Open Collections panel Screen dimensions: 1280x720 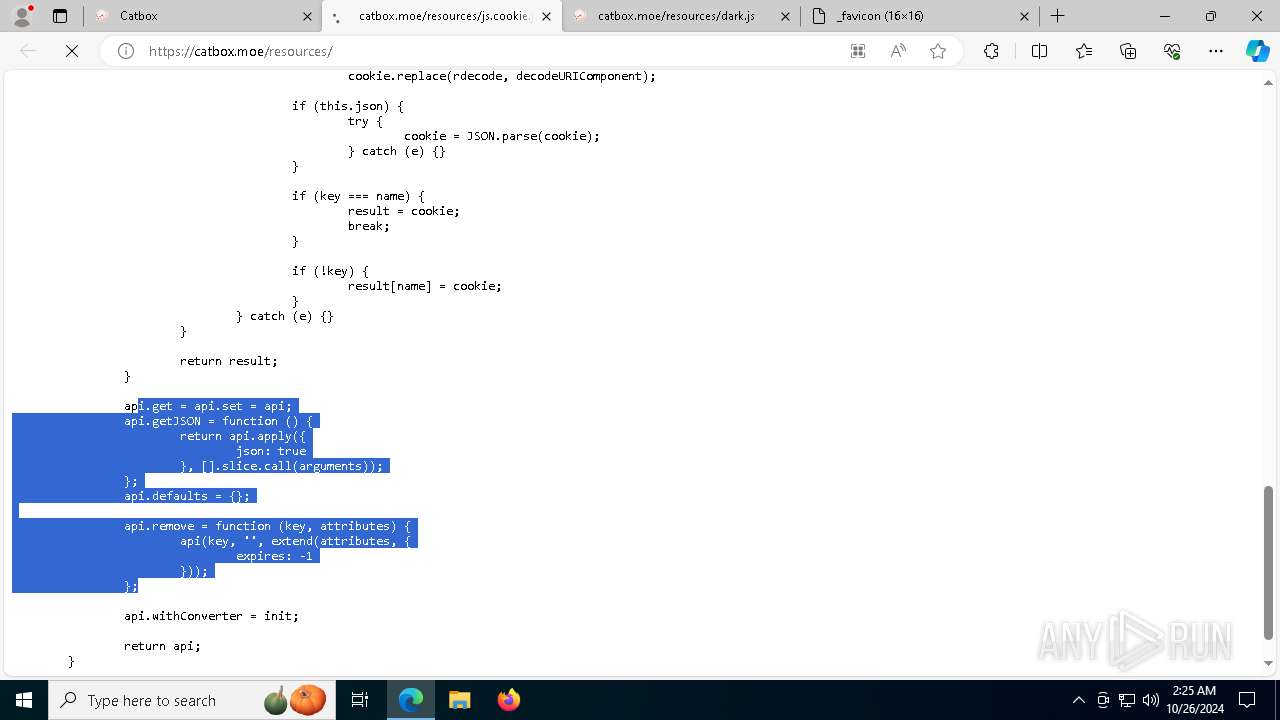(x=1128, y=51)
